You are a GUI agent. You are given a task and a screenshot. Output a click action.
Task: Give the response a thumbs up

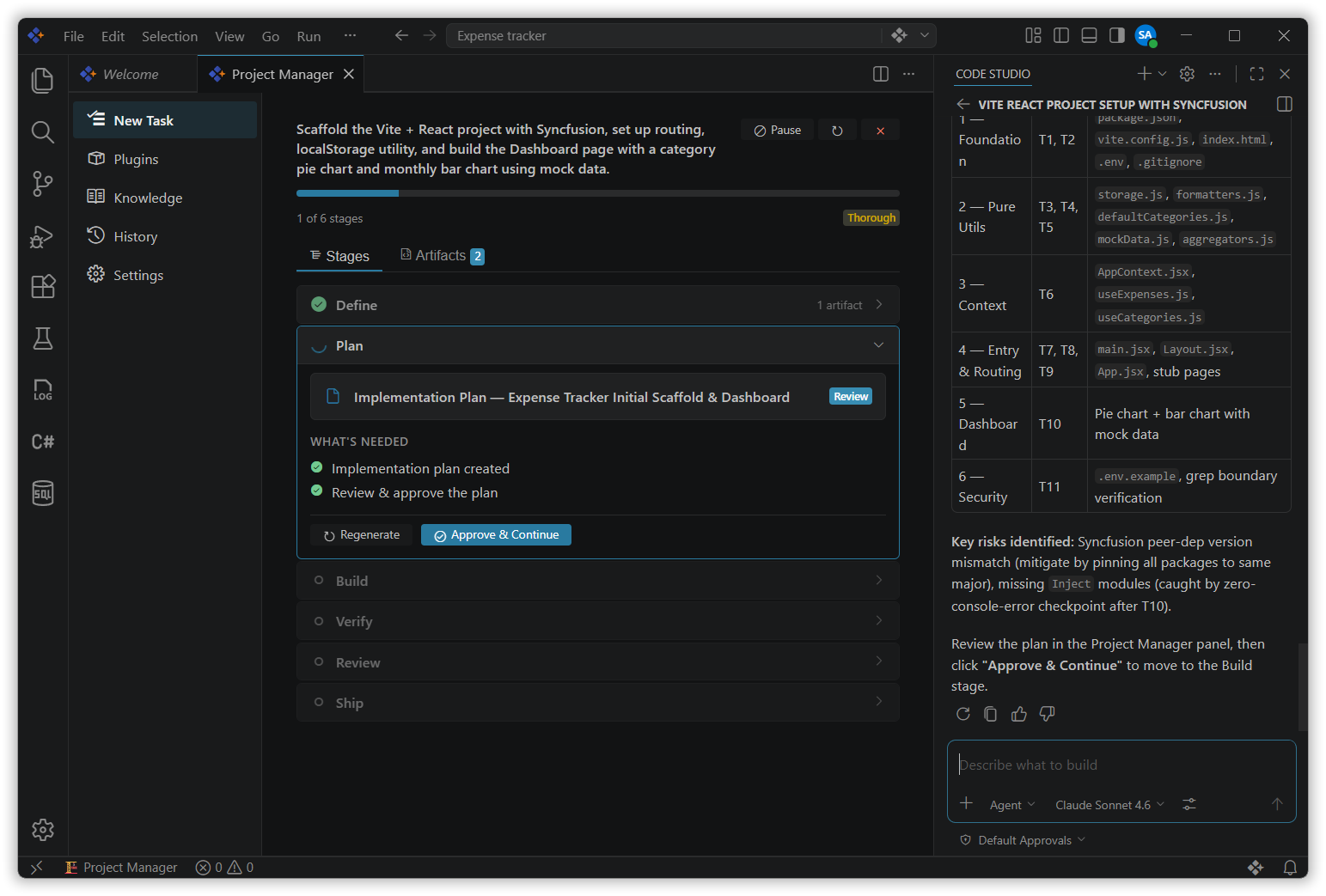pyautogui.click(x=1019, y=714)
